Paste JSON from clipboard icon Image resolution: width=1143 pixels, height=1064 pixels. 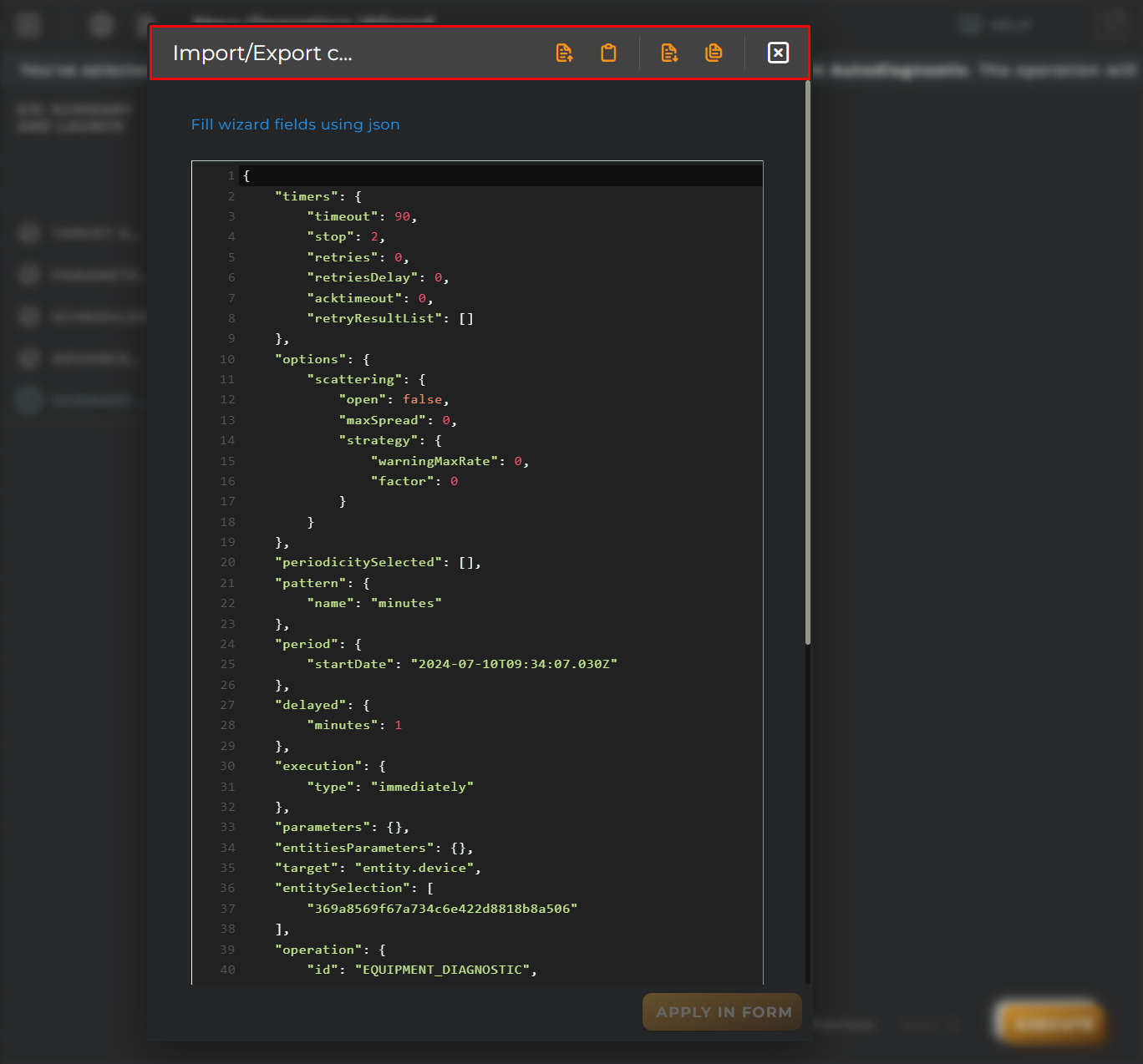(609, 53)
